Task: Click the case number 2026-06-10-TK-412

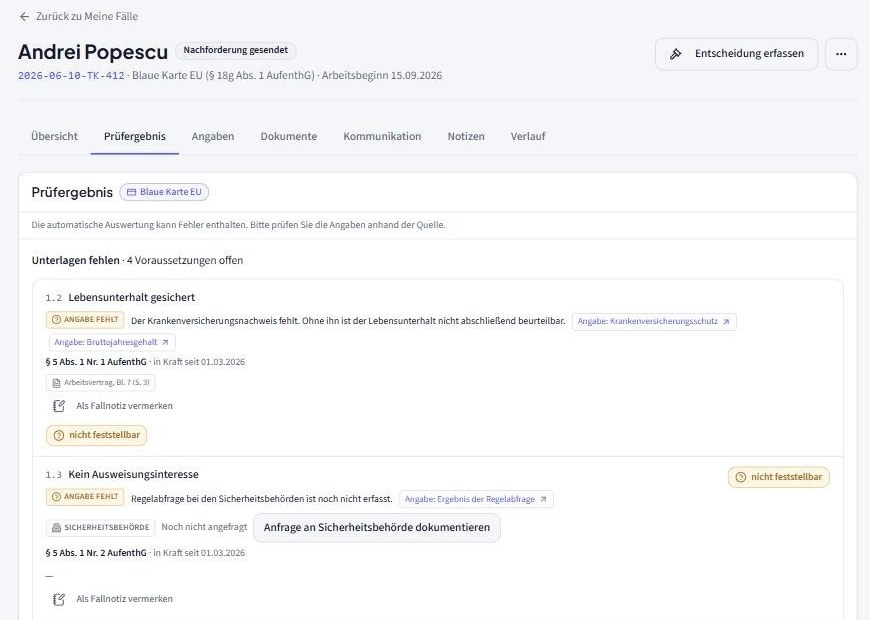Action: [71, 75]
